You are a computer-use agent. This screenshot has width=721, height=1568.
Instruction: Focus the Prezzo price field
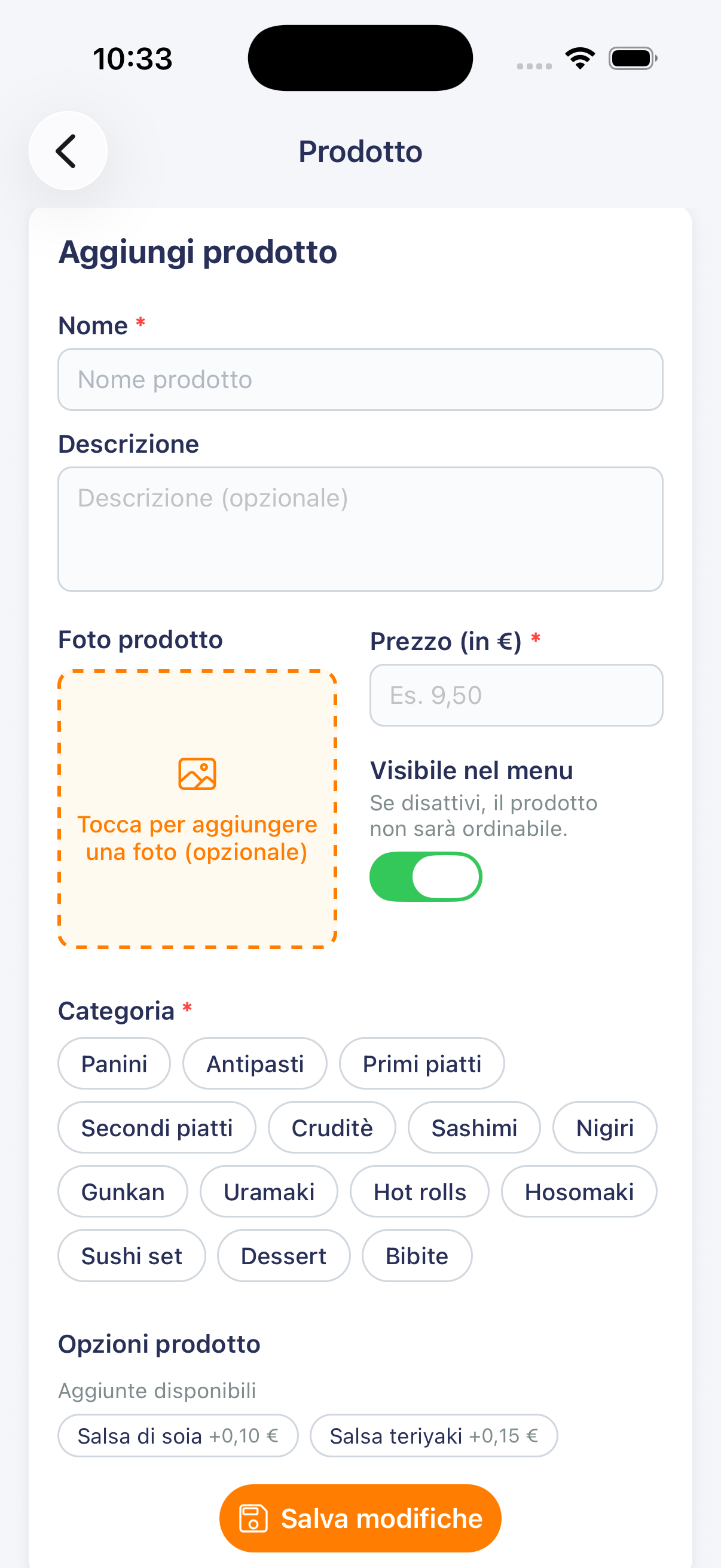click(x=516, y=695)
